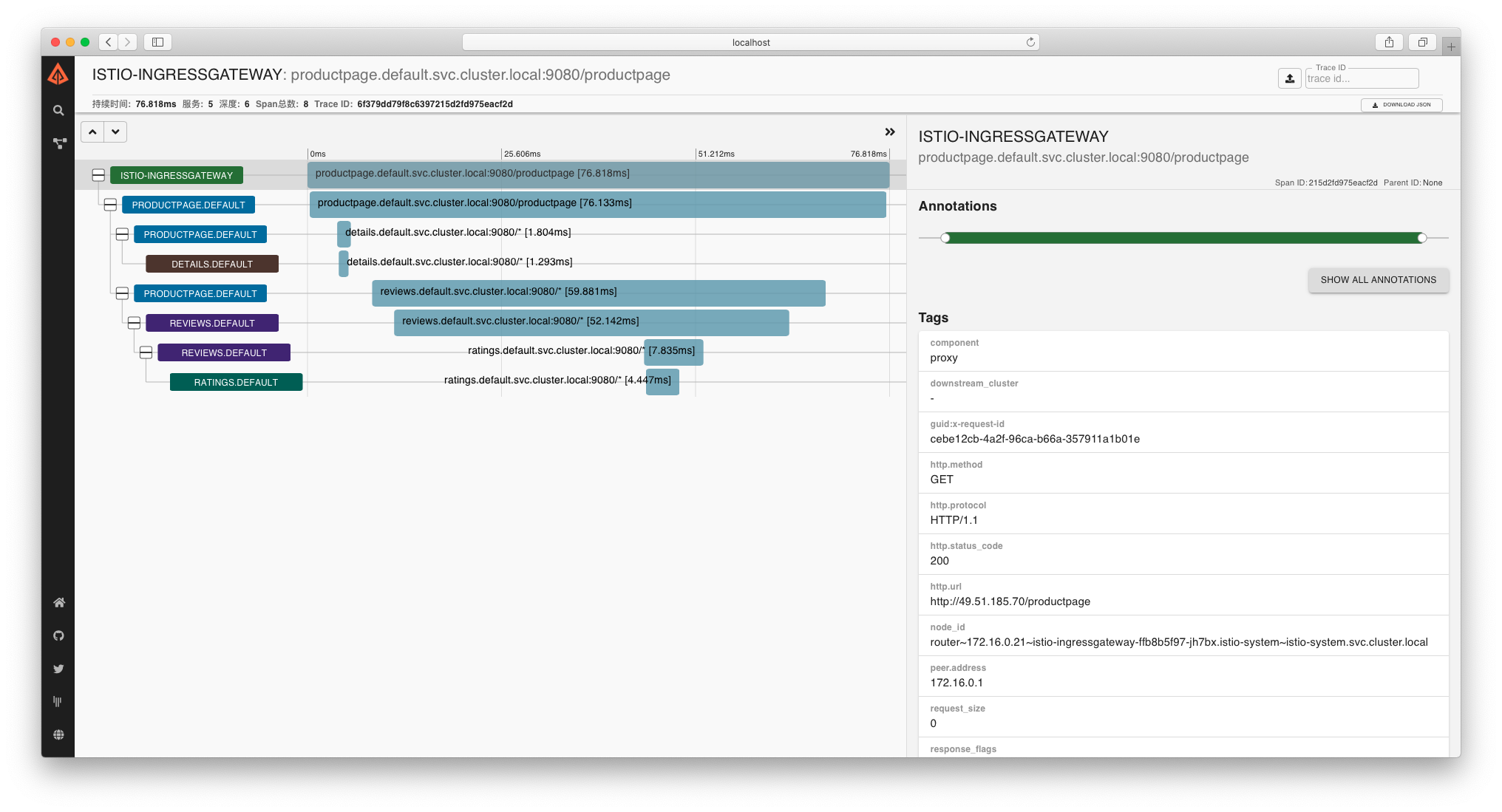The height and width of the screenshot is (812, 1502).
Task: Click the reviews span bar 52.142ms
Action: click(591, 322)
